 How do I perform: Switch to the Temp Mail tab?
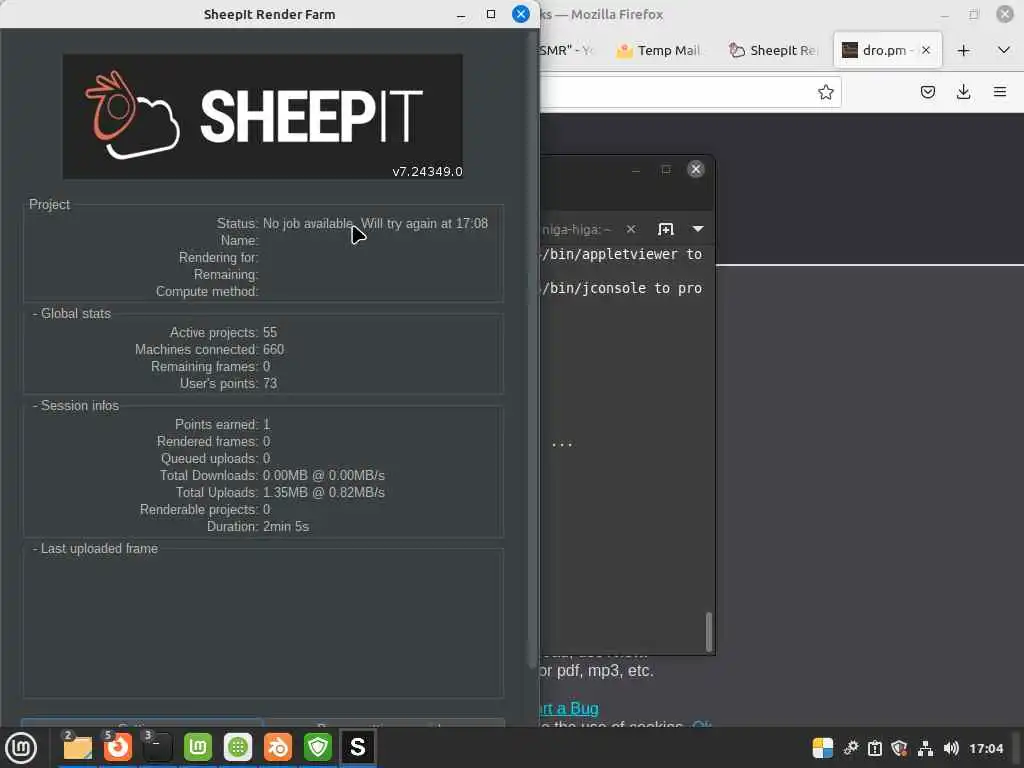[x=659, y=50]
